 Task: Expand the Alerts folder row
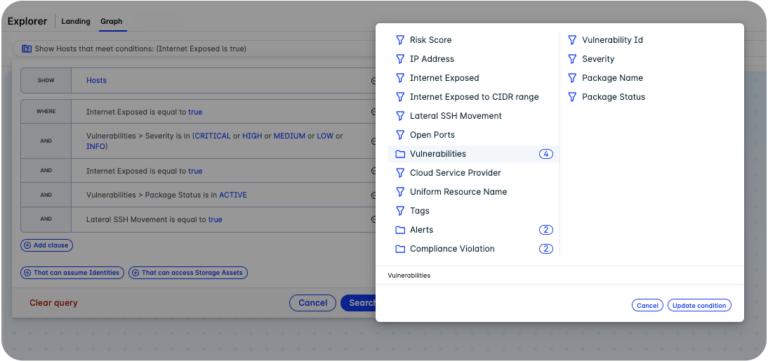click(x=474, y=230)
